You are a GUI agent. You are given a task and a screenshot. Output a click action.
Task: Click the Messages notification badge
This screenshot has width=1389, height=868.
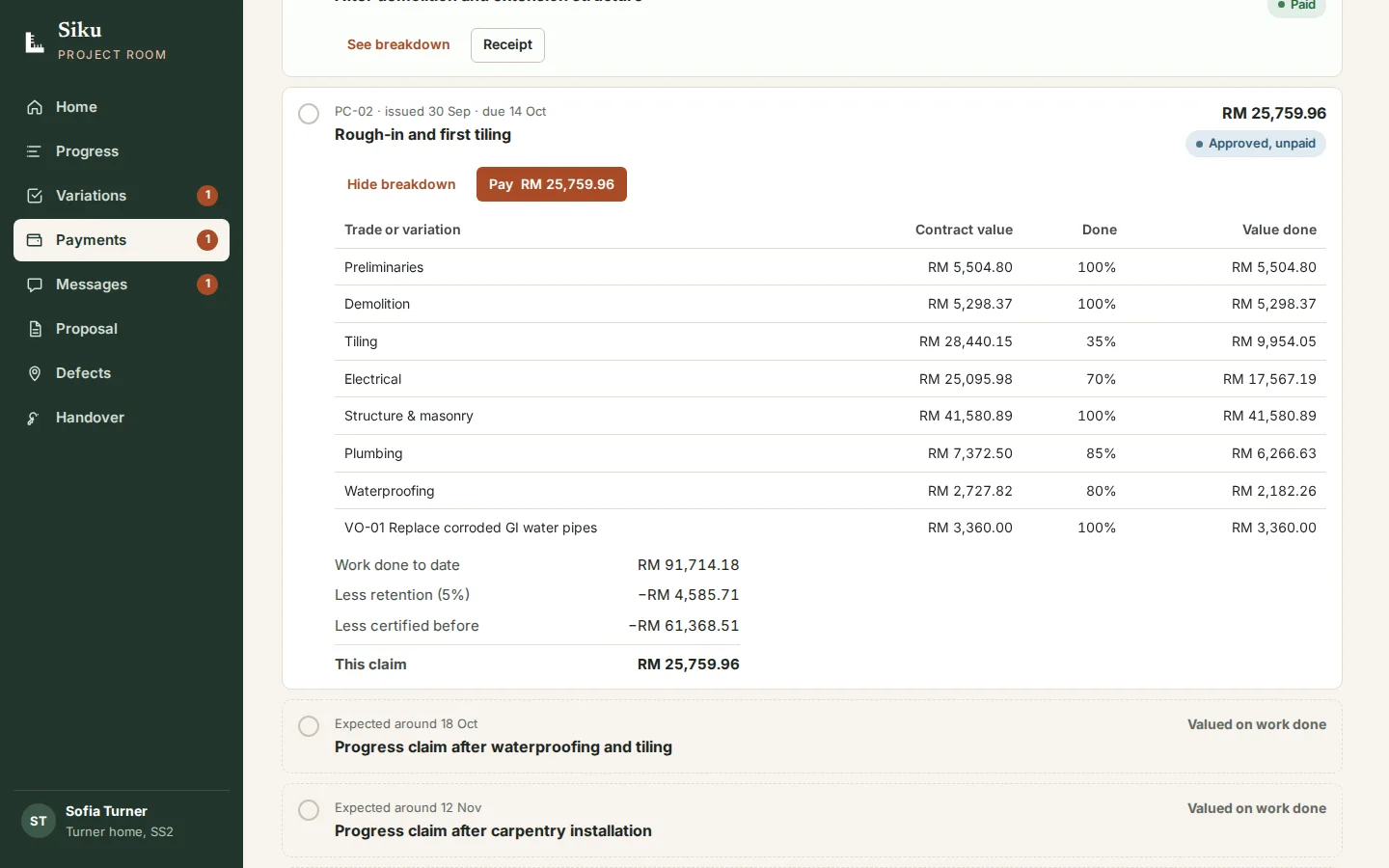(207, 285)
